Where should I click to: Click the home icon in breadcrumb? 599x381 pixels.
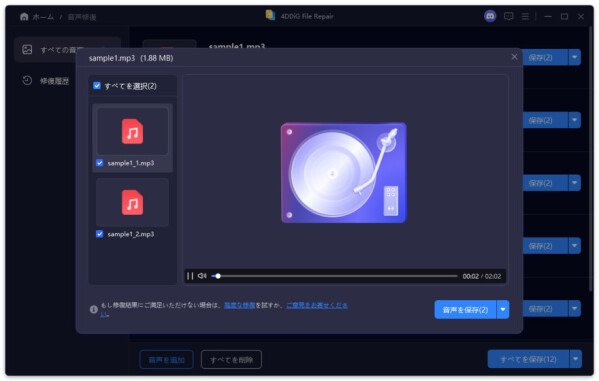click(24, 16)
